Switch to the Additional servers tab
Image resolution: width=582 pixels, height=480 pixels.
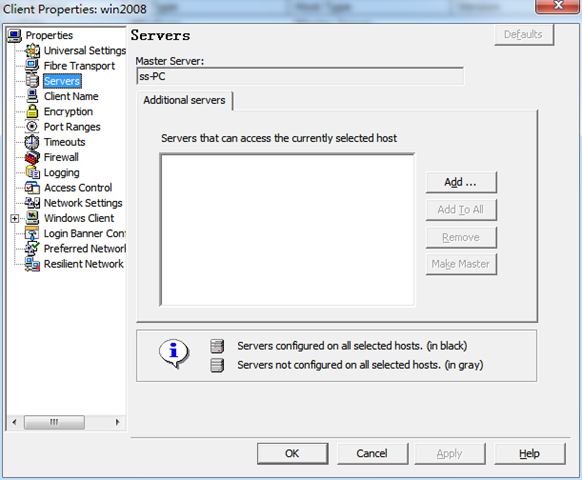(184, 100)
